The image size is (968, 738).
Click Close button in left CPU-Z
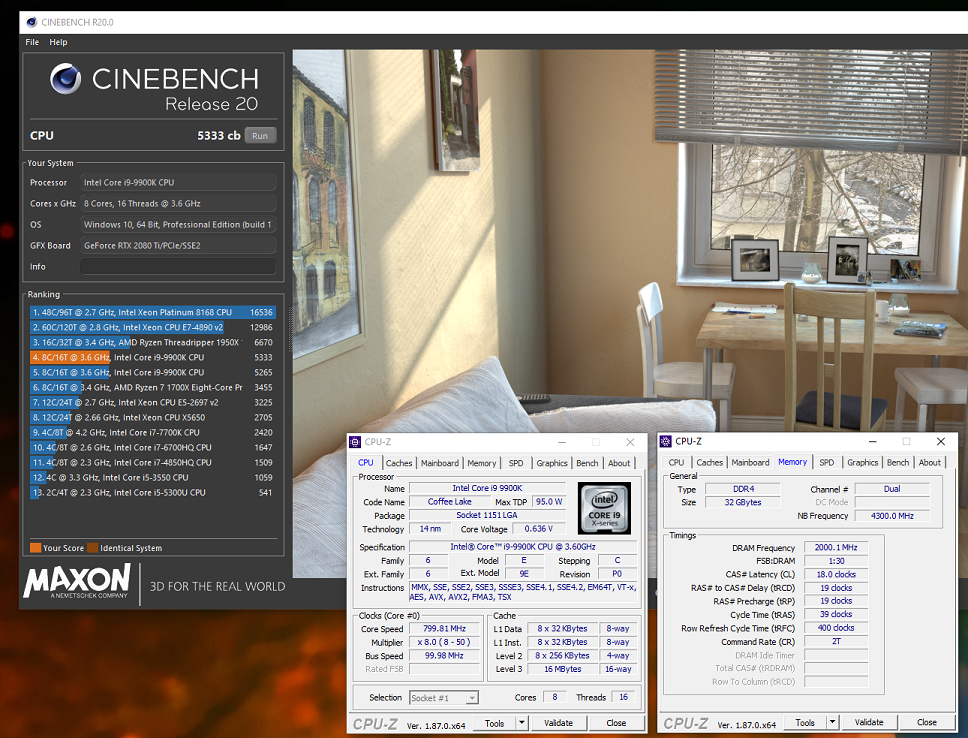coord(616,723)
